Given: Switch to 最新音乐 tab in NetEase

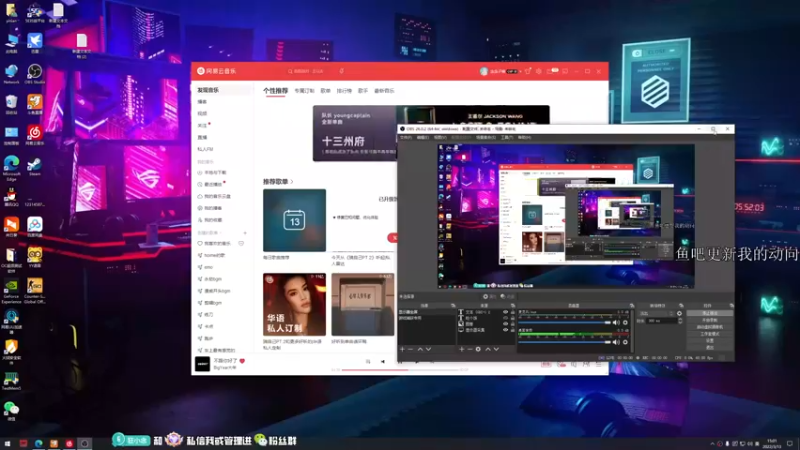Looking at the screenshot, I should (x=384, y=90).
